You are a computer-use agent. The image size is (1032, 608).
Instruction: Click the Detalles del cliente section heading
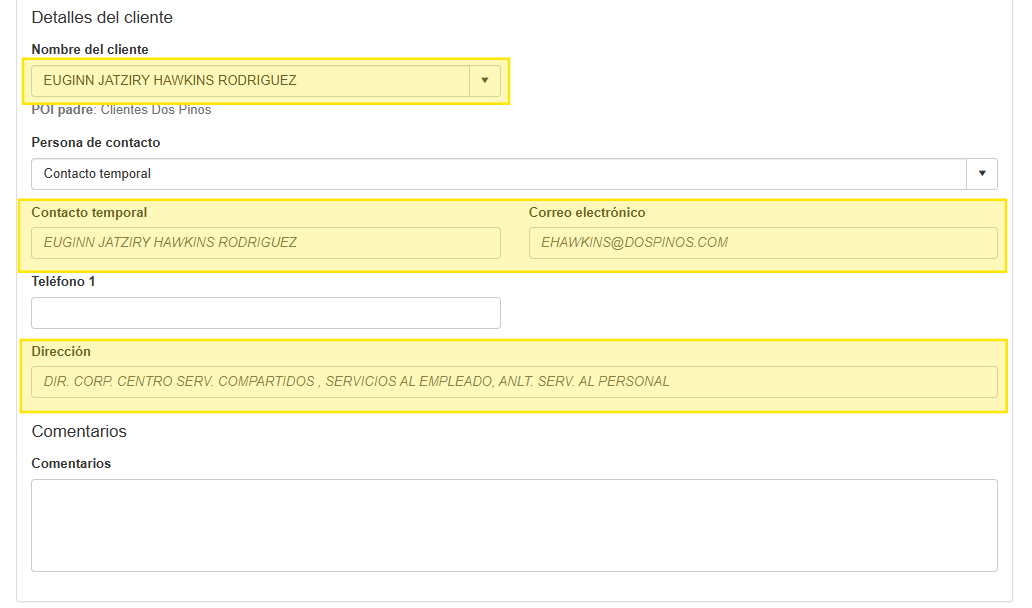tap(102, 18)
